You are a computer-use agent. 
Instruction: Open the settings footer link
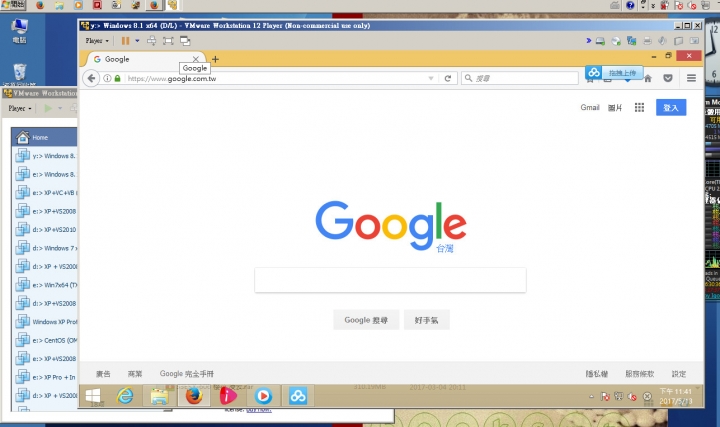coord(679,374)
